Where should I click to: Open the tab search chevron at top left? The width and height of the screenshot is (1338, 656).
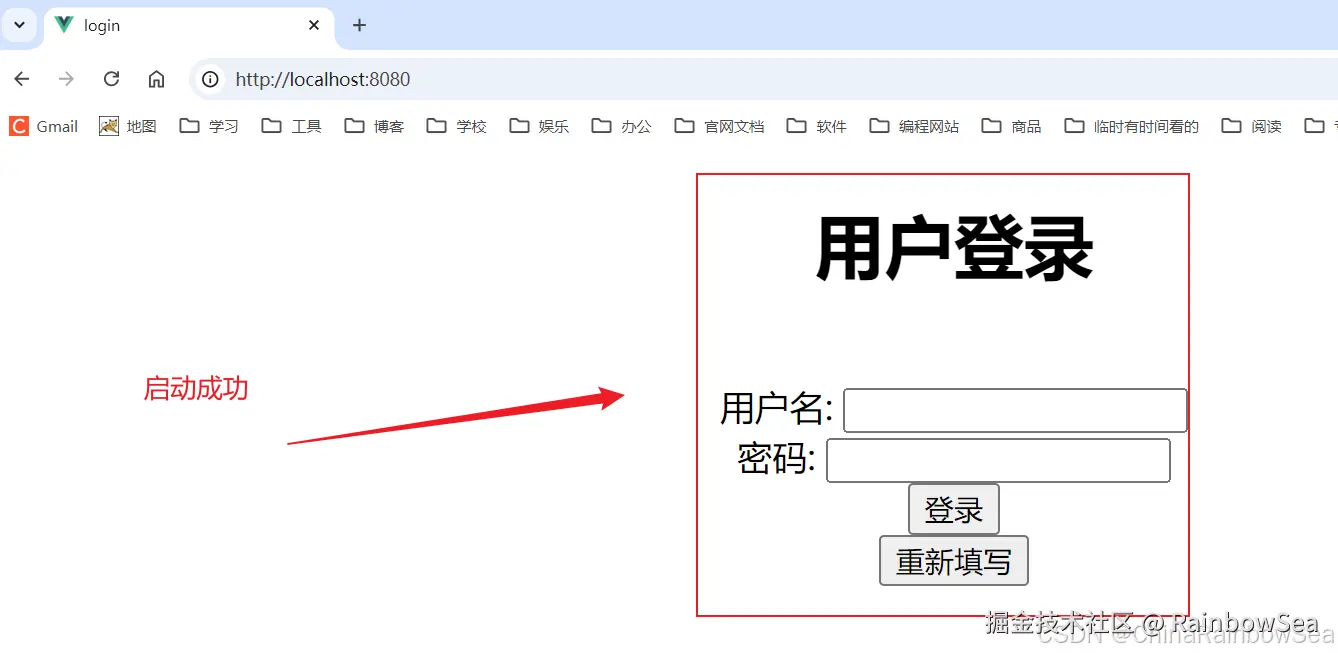20,25
